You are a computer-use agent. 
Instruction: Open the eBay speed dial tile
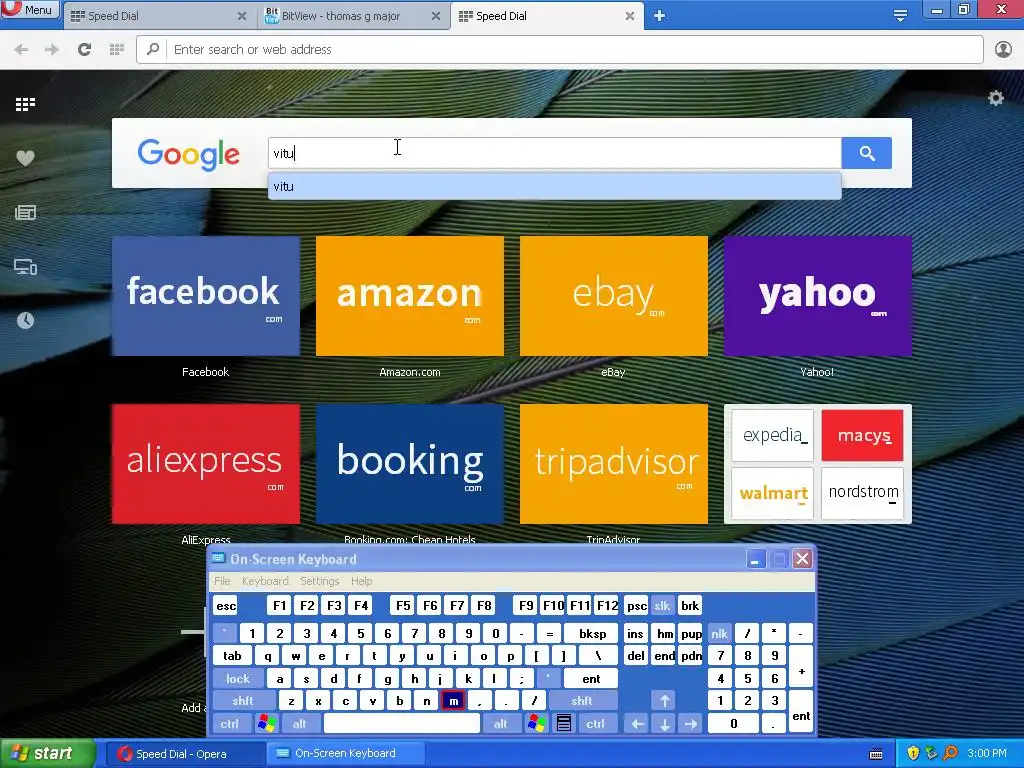point(613,296)
